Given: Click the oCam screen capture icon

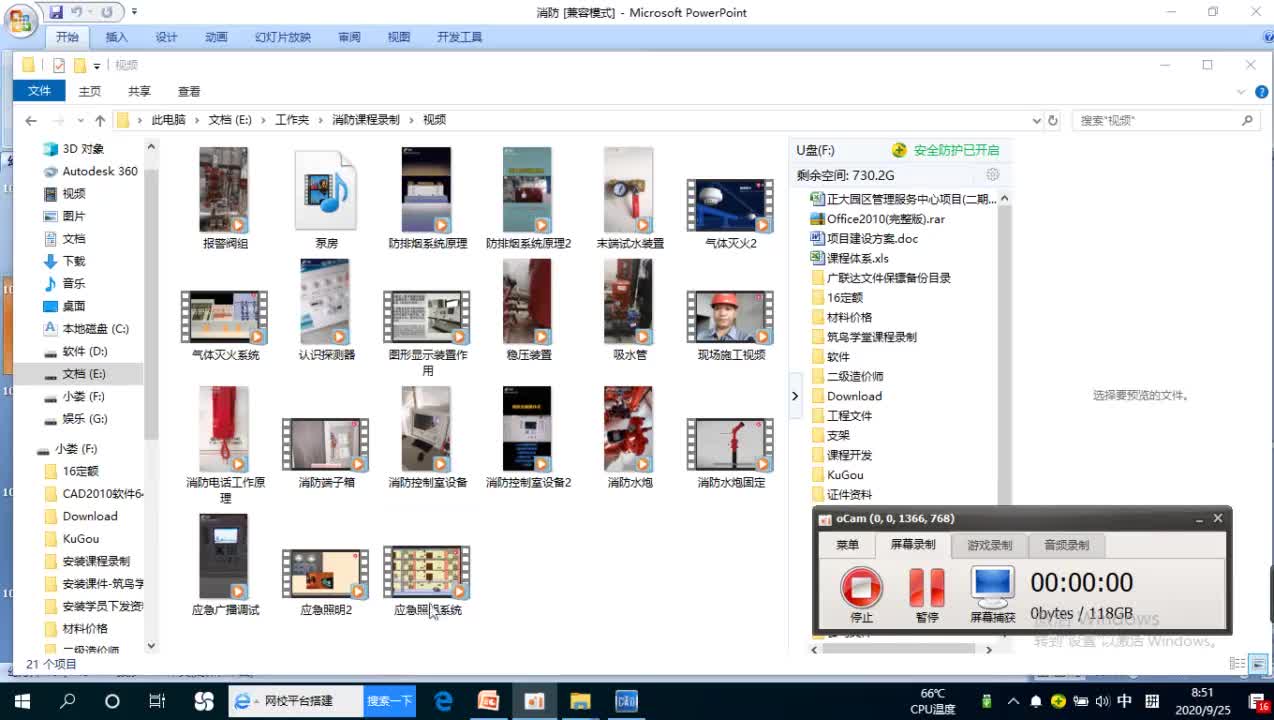Looking at the screenshot, I should click(992, 588).
